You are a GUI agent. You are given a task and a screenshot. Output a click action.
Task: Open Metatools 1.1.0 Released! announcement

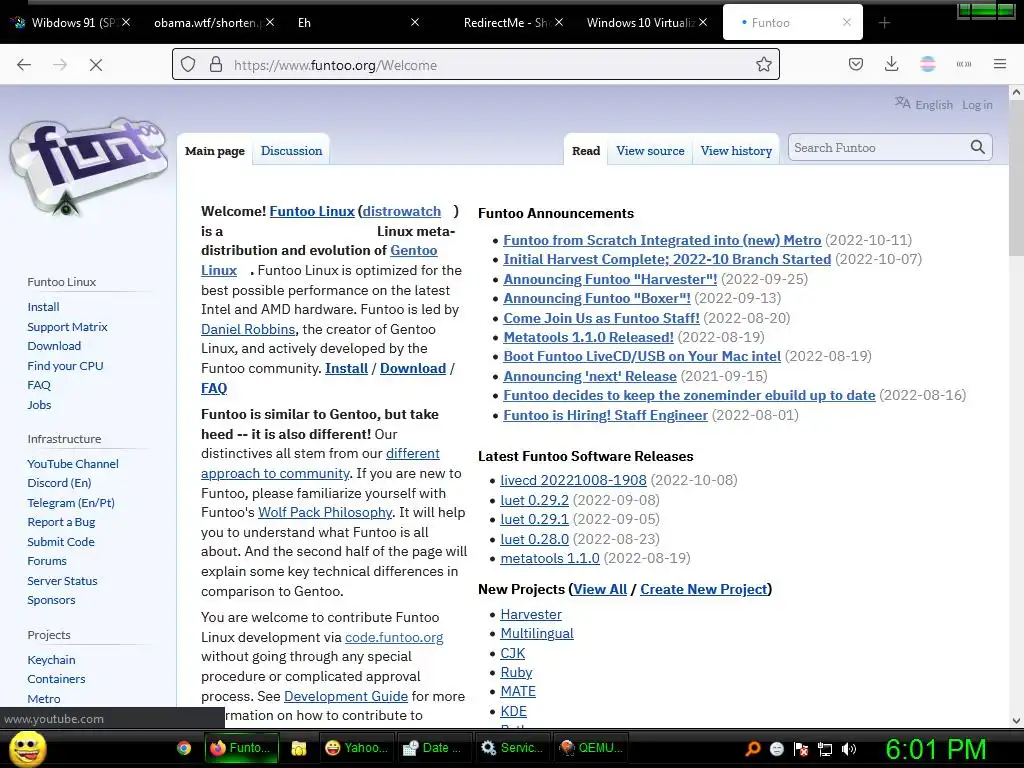point(588,337)
